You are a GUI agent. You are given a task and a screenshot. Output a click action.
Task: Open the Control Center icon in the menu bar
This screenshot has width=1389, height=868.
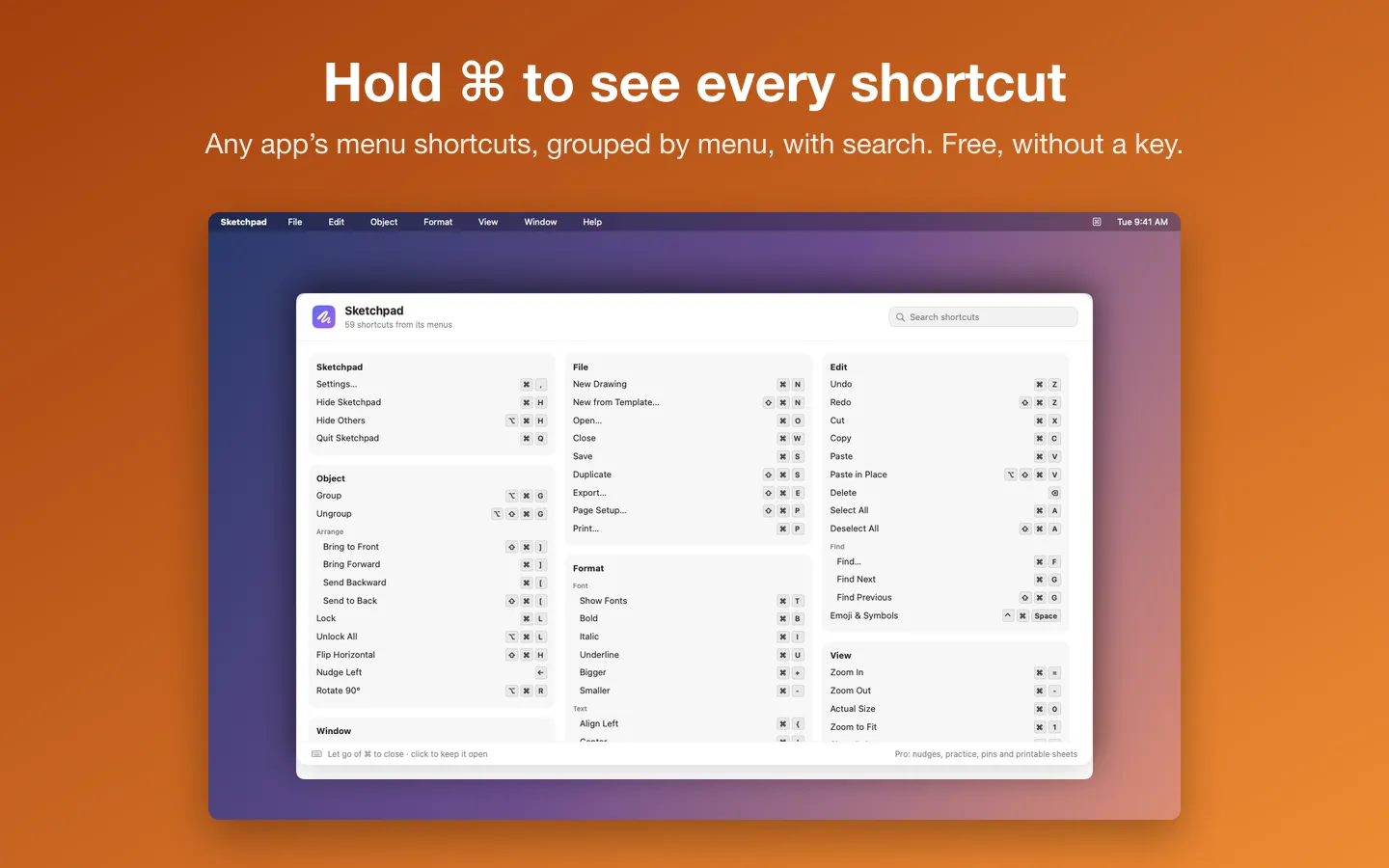point(1097,222)
